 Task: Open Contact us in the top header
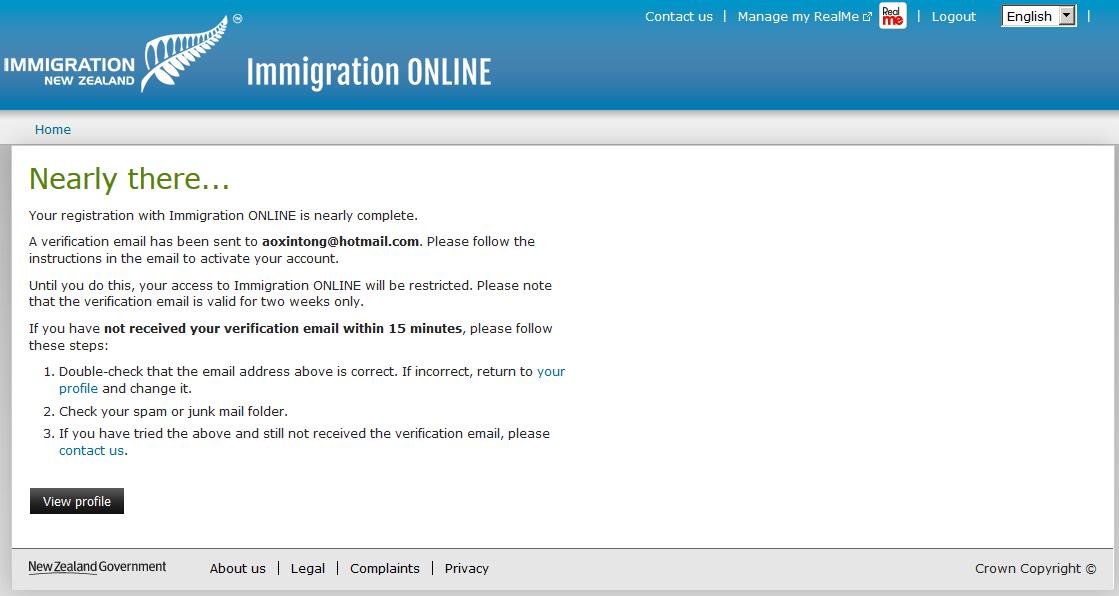678,16
